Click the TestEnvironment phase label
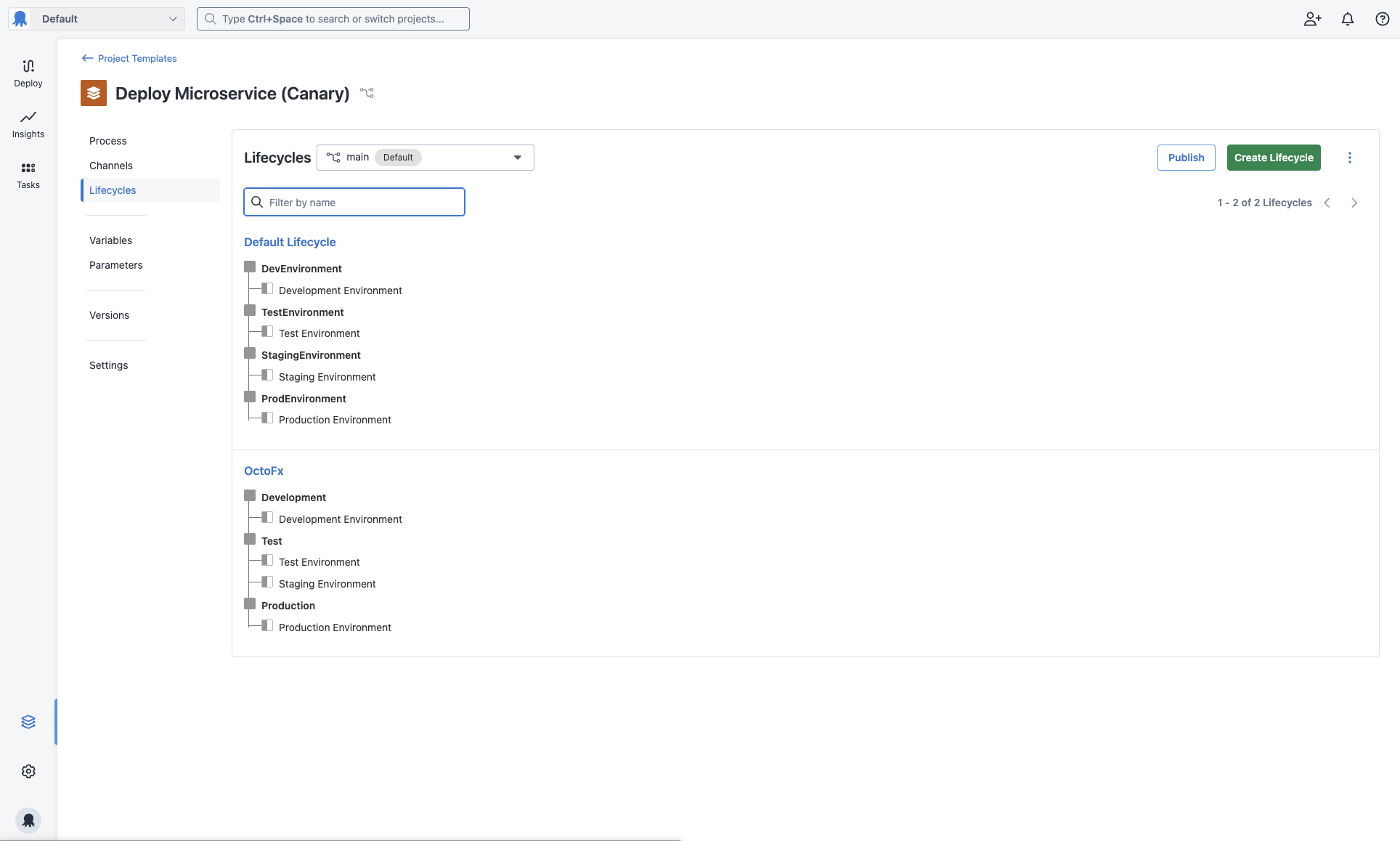The image size is (1400, 841). coord(303,312)
